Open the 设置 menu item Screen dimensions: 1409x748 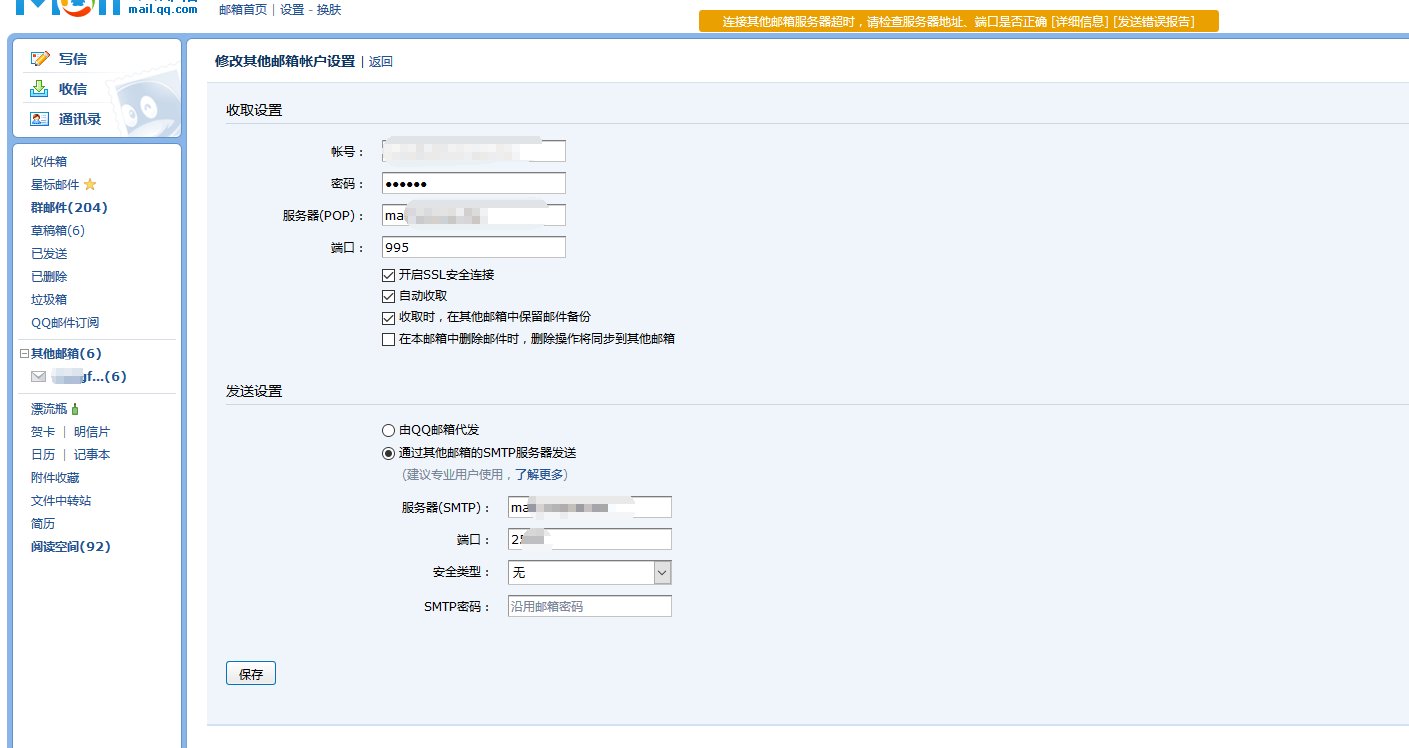(290, 9)
